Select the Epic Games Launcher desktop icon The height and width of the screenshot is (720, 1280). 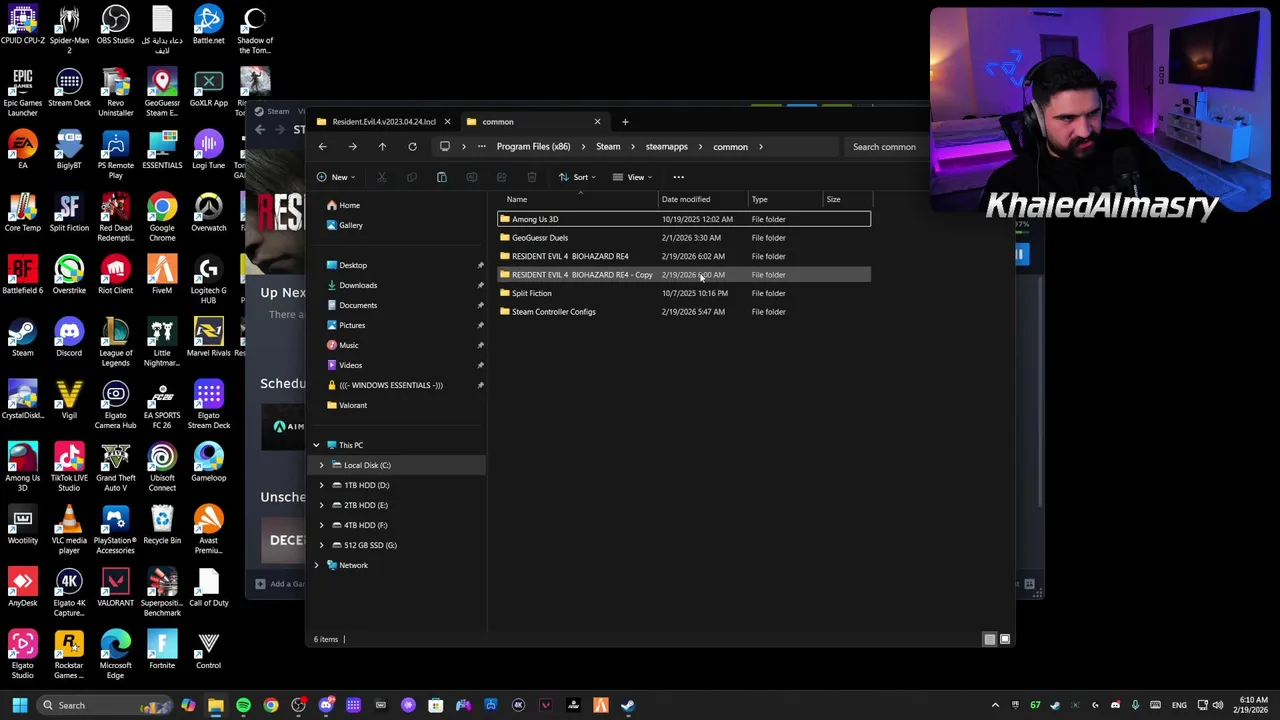point(22,93)
